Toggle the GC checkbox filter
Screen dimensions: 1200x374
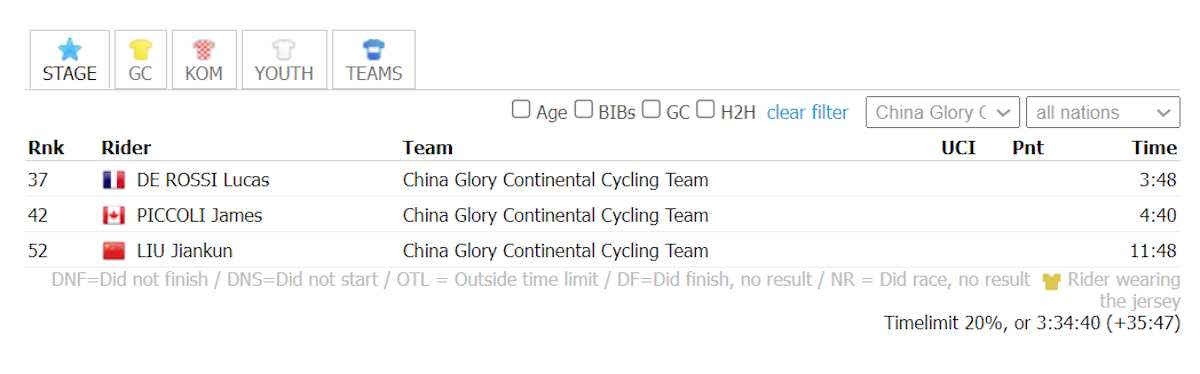click(650, 110)
